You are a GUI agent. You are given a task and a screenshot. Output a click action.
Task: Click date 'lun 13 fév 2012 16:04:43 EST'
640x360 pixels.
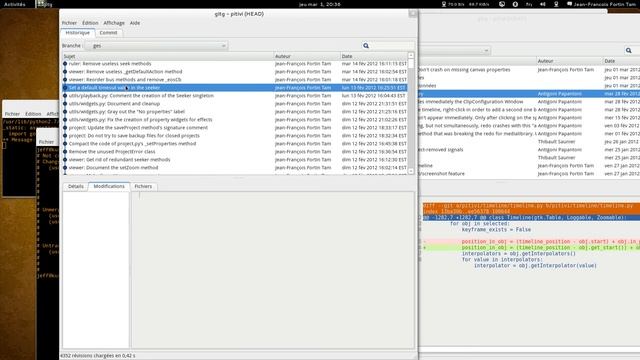pyautogui.click(x=374, y=96)
